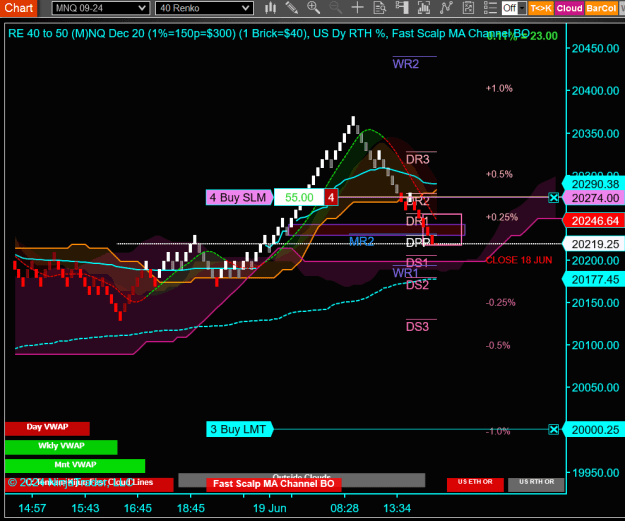Select the Chart tab
The height and width of the screenshot is (521, 625).
coord(18,8)
